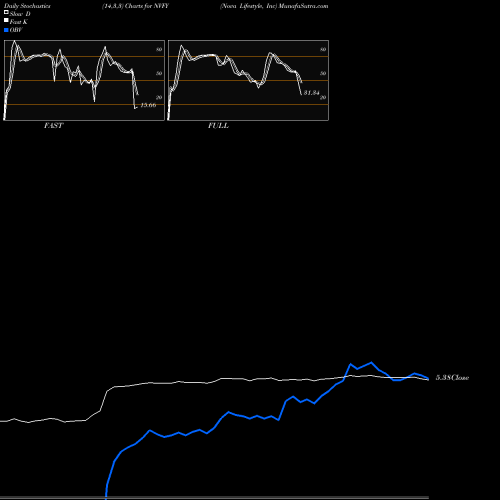Click the Slow D legend swatch
Image resolution: width=500 pixels, height=500 pixels.
[x=6, y=13]
